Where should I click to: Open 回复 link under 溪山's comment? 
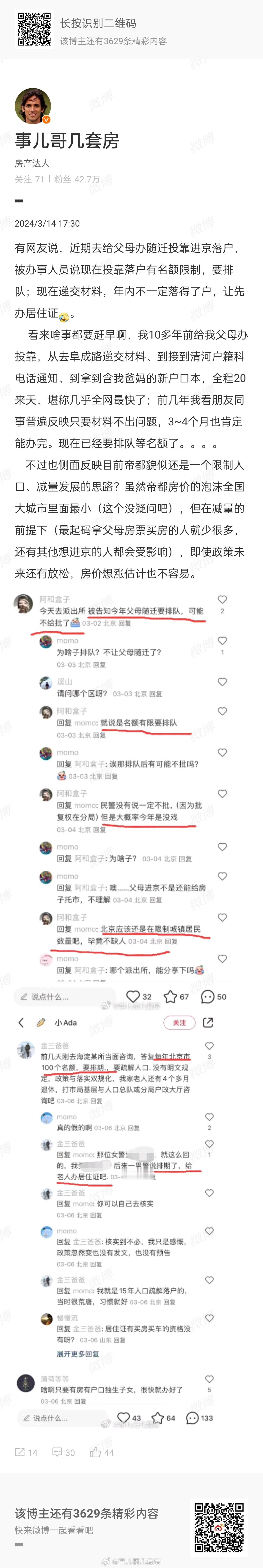[156, 694]
